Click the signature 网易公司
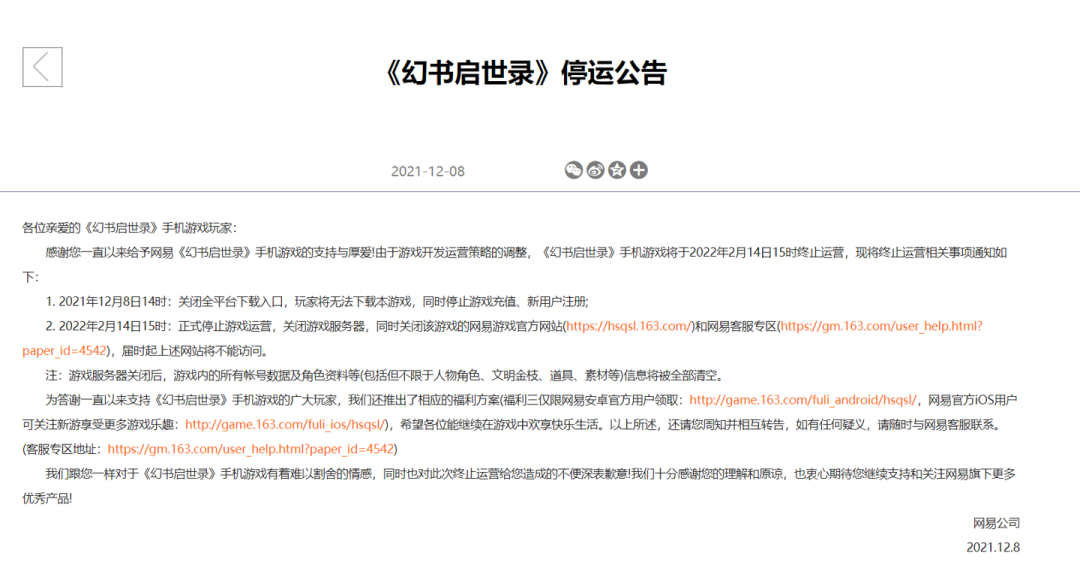 [x=996, y=523]
